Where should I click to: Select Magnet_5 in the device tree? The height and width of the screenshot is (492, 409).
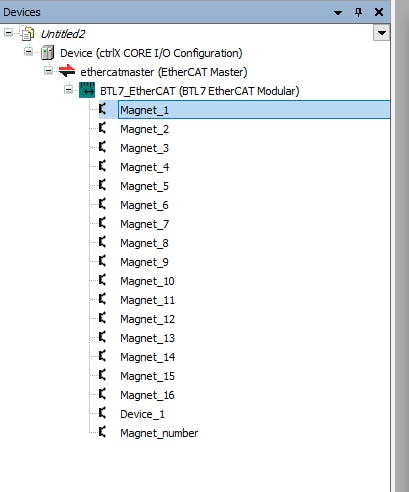[144, 186]
